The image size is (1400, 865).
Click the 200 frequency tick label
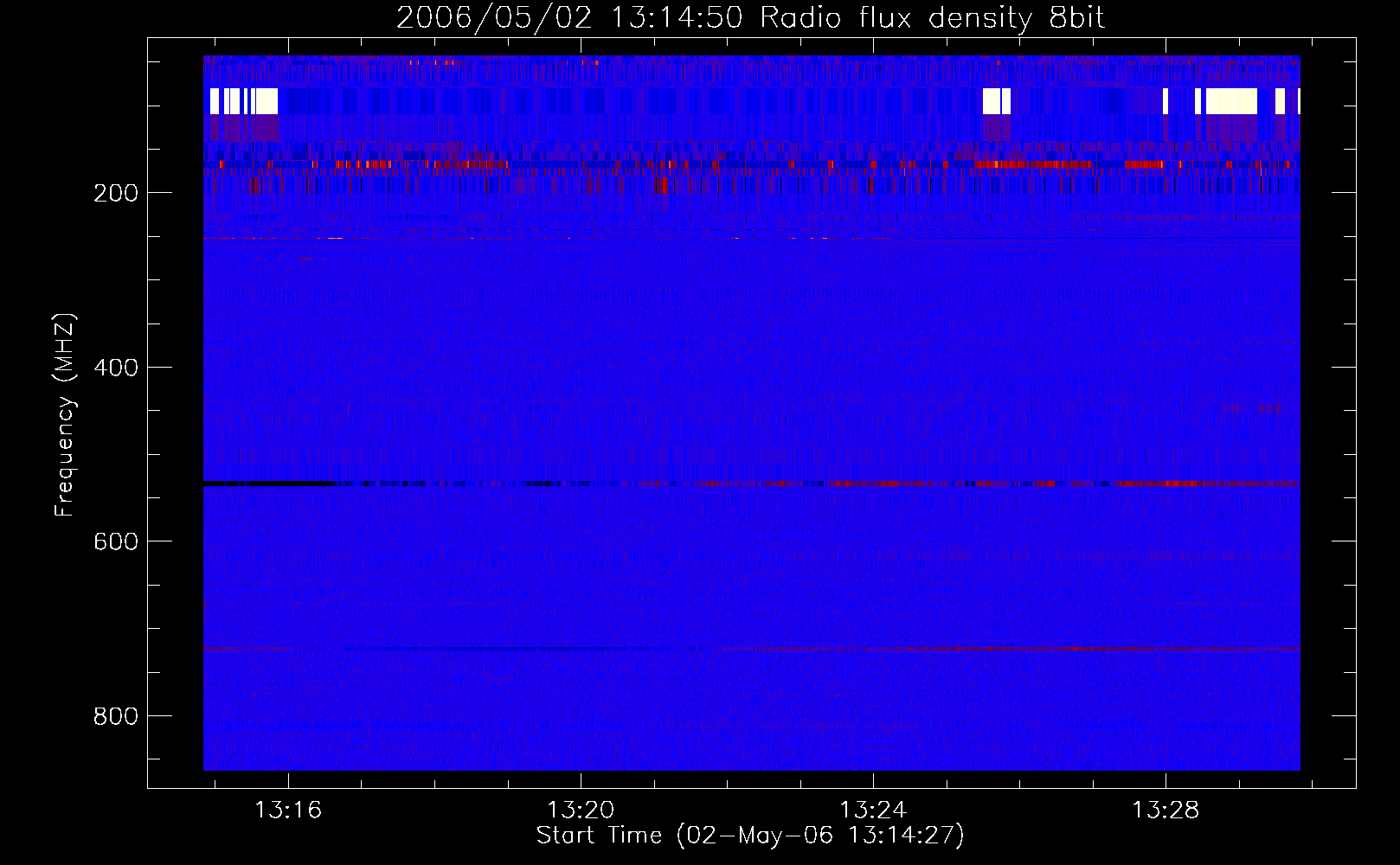[116, 193]
